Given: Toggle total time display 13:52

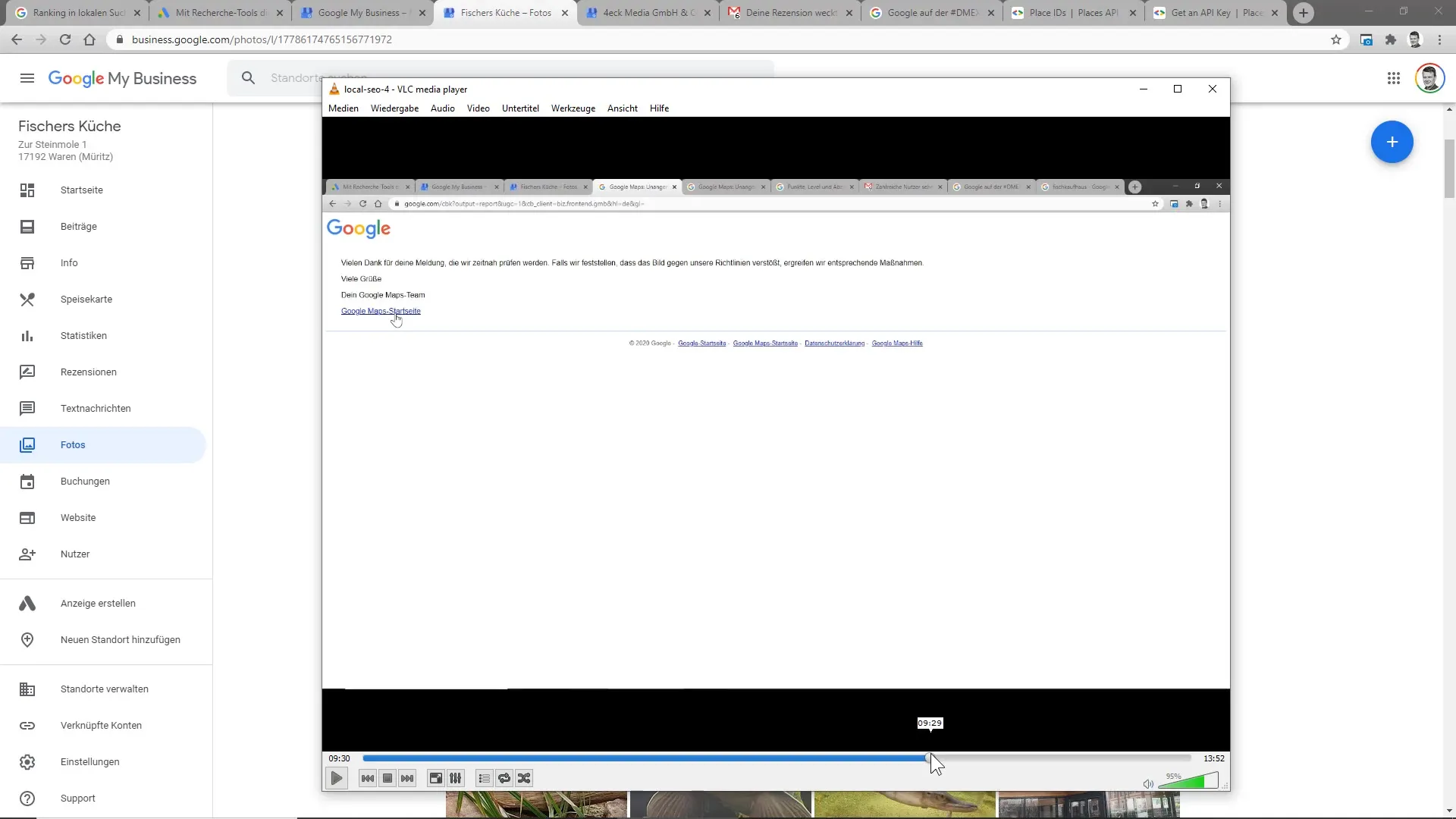Looking at the screenshot, I should [x=1213, y=758].
